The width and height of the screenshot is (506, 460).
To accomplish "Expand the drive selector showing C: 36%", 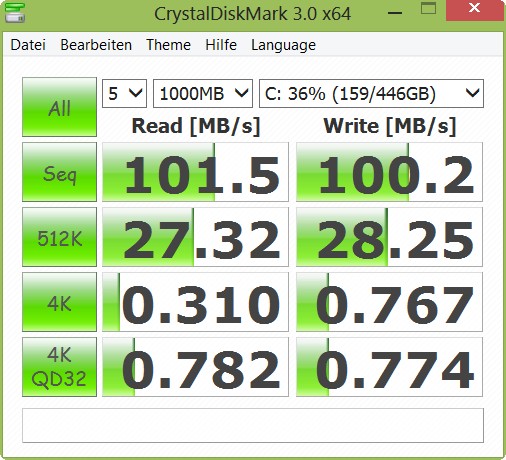I will pyautogui.click(x=371, y=93).
